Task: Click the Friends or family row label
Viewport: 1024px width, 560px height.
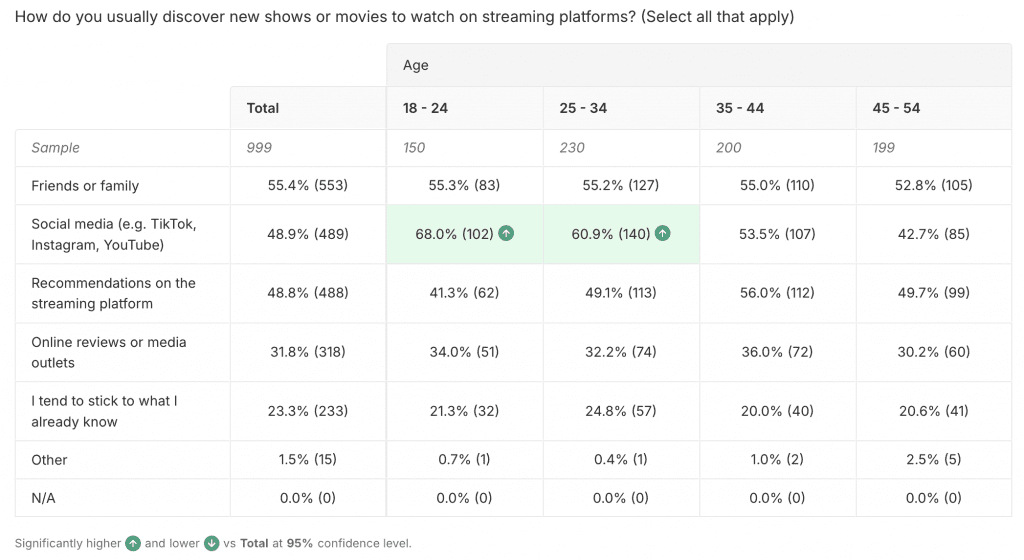Action: (85, 185)
